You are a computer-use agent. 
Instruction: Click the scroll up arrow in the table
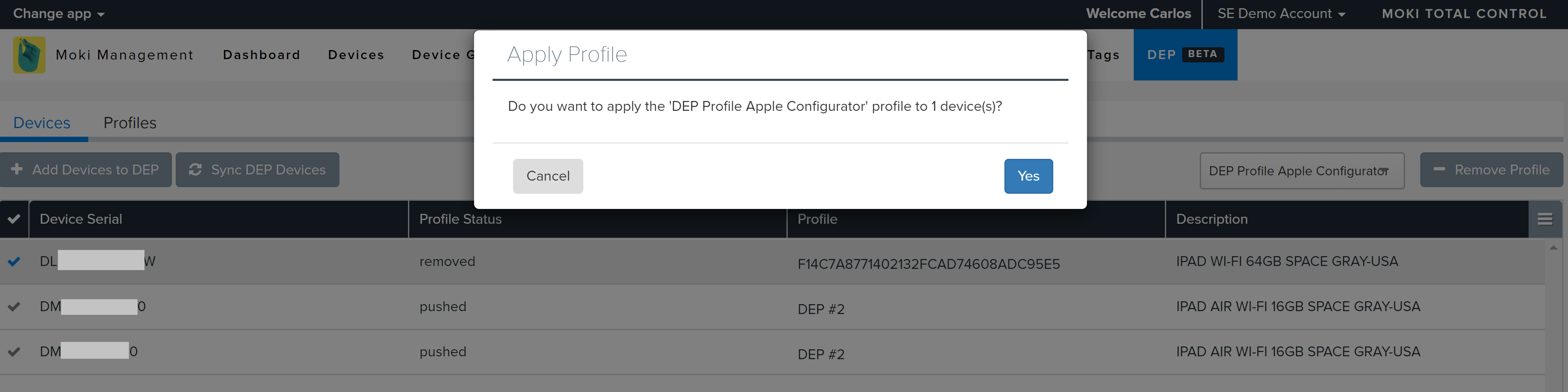pos(1553,248)
